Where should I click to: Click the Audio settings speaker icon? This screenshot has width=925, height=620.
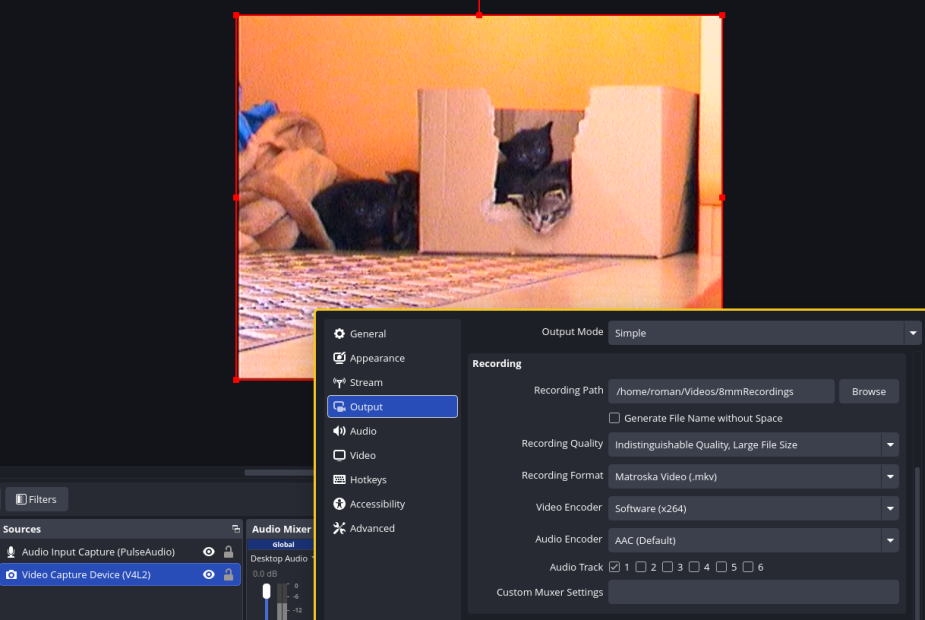[340, 431]
